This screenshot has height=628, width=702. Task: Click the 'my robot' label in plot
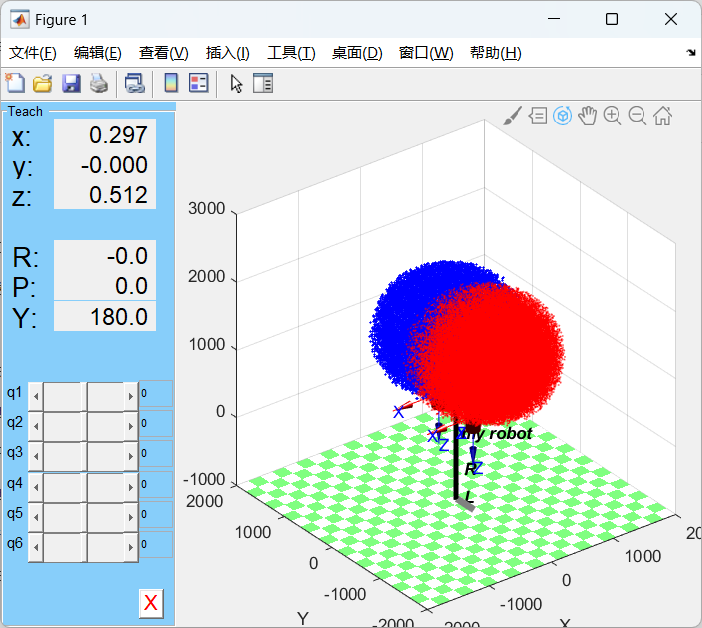point(497,434)
